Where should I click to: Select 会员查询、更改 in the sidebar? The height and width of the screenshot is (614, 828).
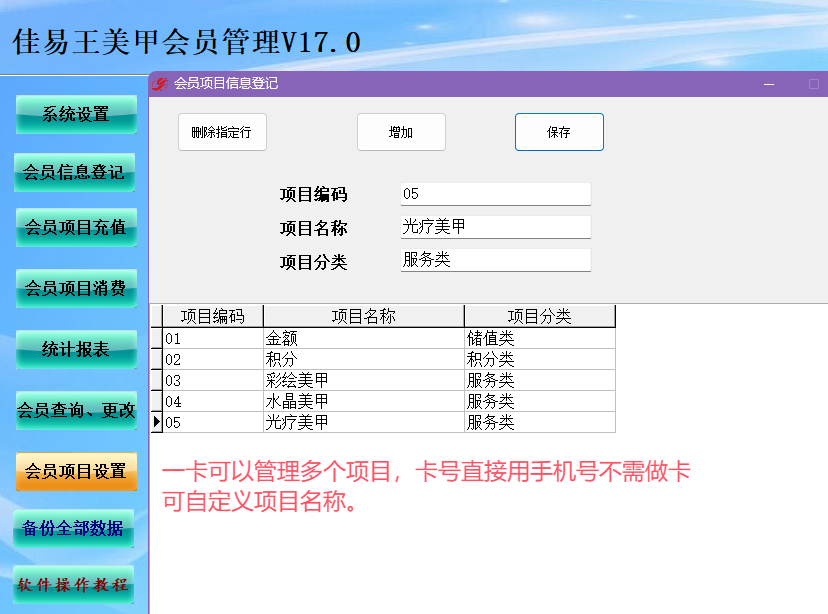click(76, 410)
